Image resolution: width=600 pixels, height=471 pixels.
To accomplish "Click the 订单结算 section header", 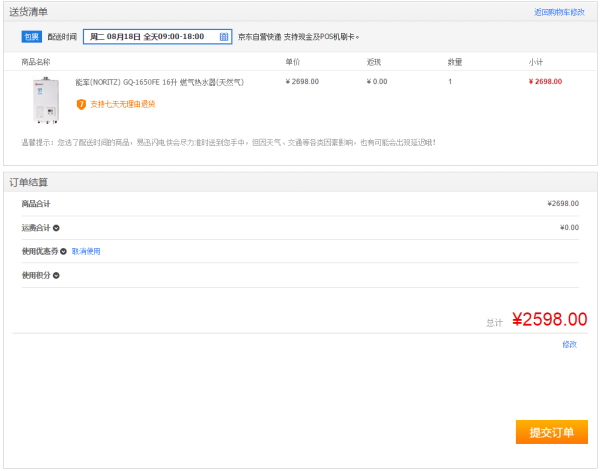I will [x=29, y=183].
